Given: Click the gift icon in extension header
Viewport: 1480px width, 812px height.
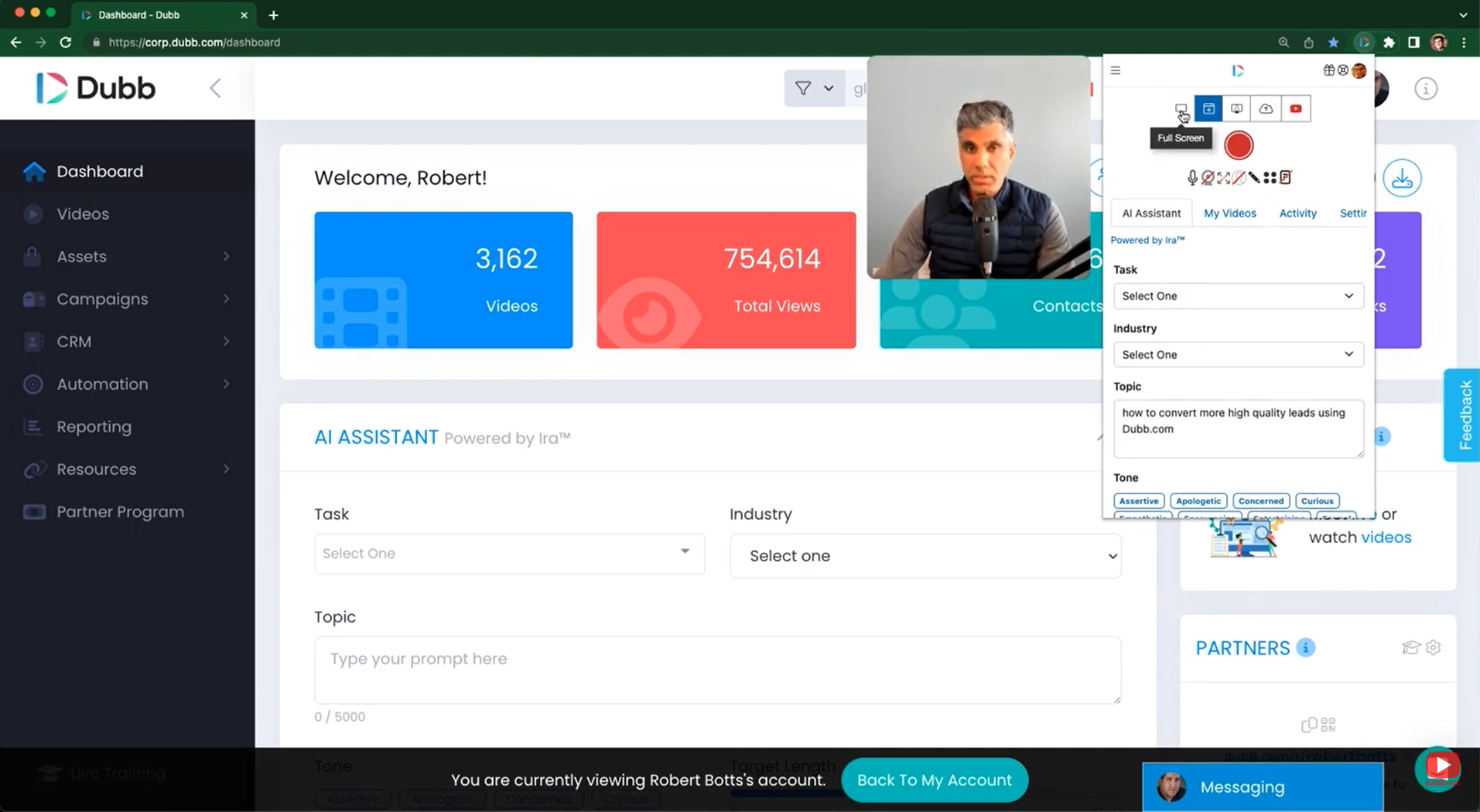Looking at the screenshot, I should tap(1329, 70).
